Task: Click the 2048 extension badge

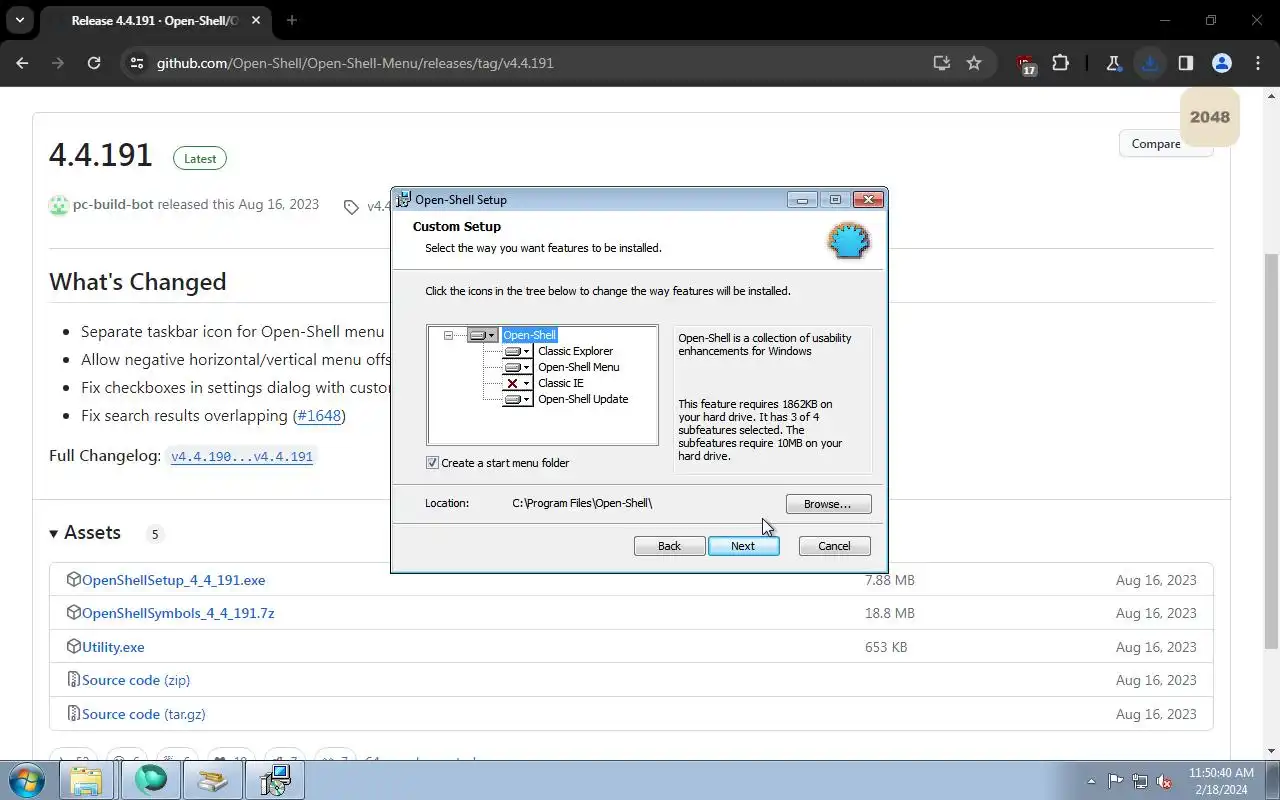Action: pyautogui.click(x=1210, y=117)
